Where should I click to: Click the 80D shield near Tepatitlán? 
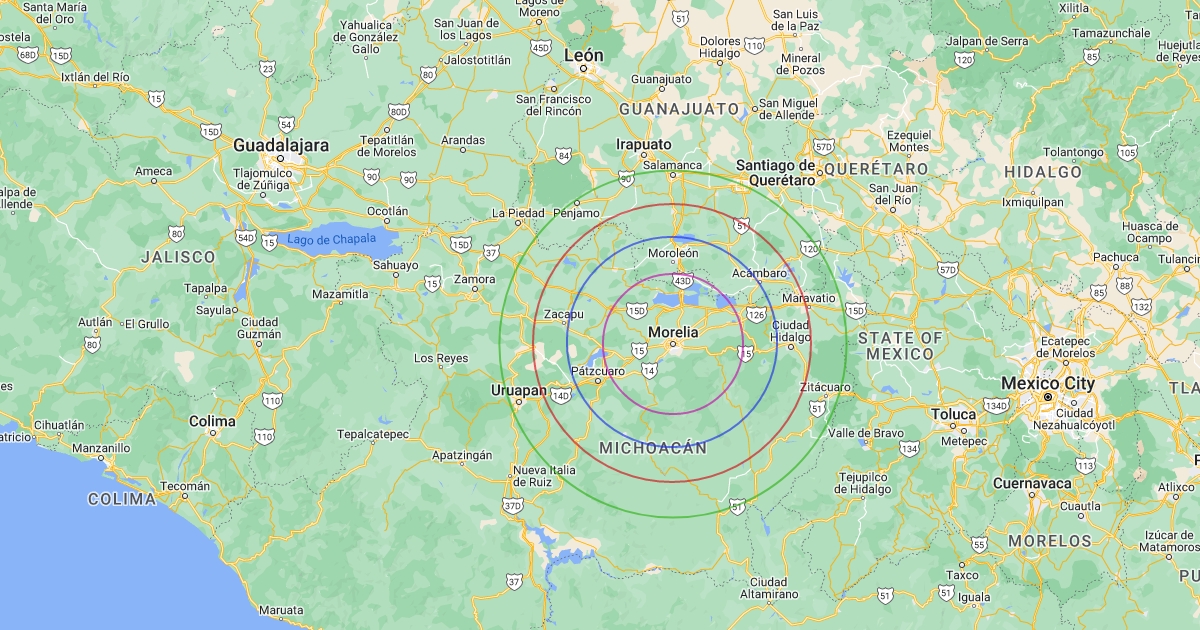click(398, 111)
